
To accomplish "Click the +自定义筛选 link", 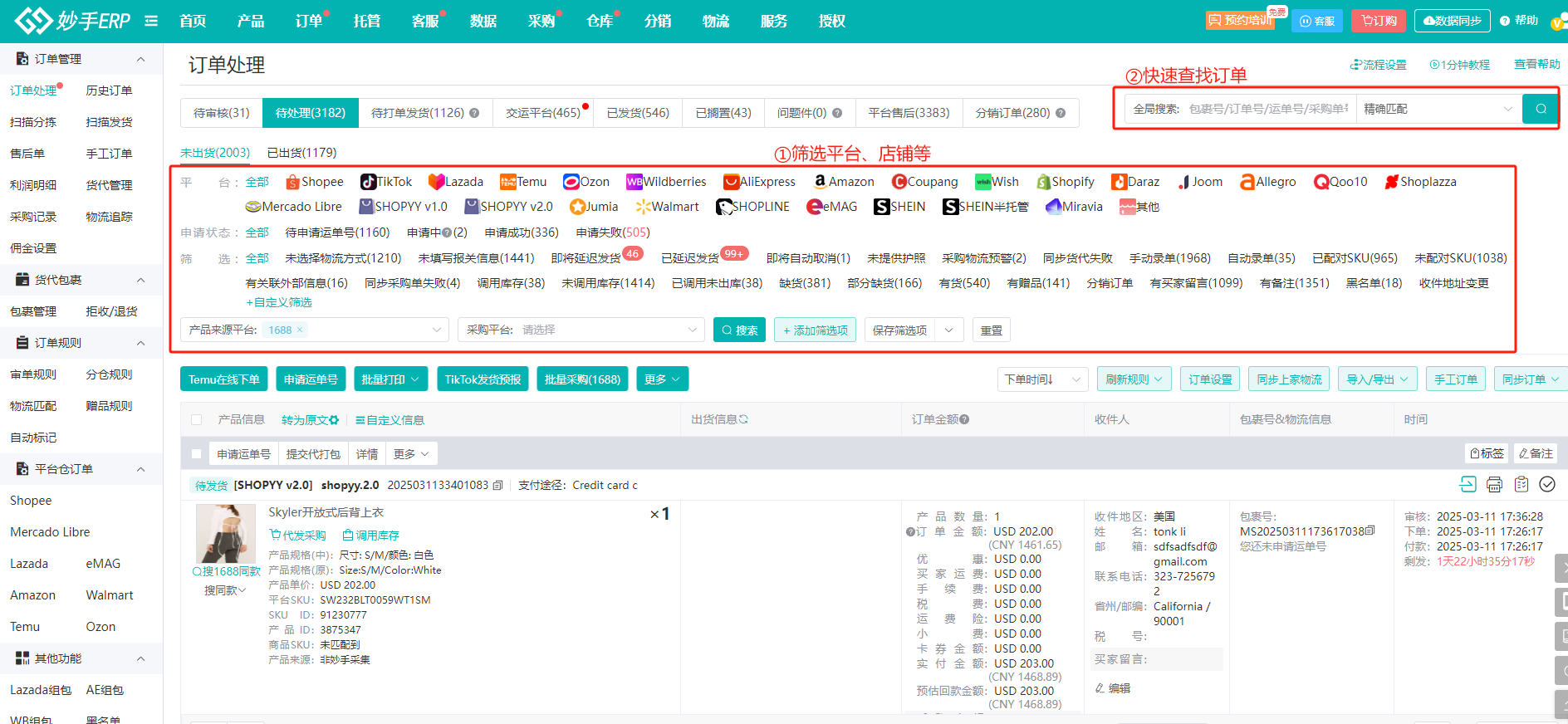I will click(x=279, y=302).
